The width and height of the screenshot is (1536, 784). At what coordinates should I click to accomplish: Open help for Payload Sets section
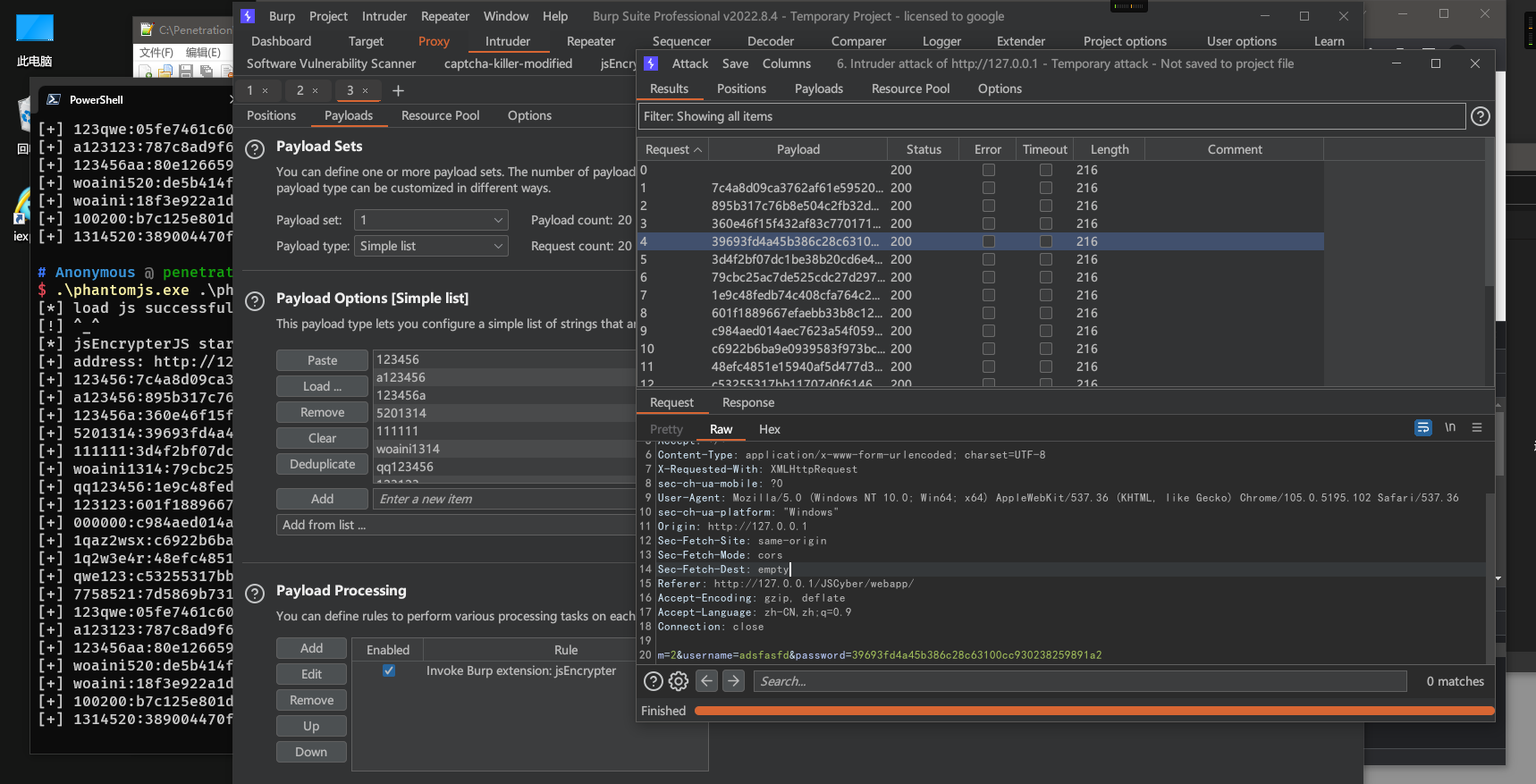click(x=255, y=149)
